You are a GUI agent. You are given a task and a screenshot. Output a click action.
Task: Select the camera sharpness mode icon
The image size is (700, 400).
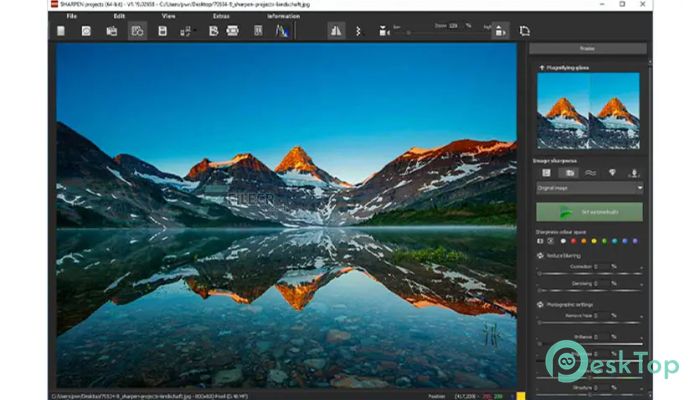point(571,172)
